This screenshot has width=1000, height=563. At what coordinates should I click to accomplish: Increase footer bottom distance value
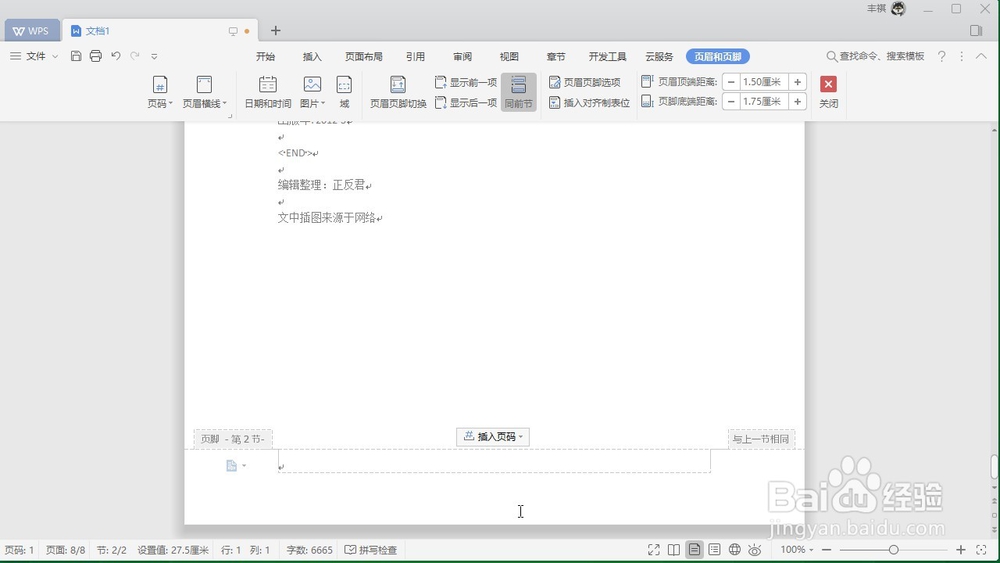pyautogui.click(x=797, y=101)
